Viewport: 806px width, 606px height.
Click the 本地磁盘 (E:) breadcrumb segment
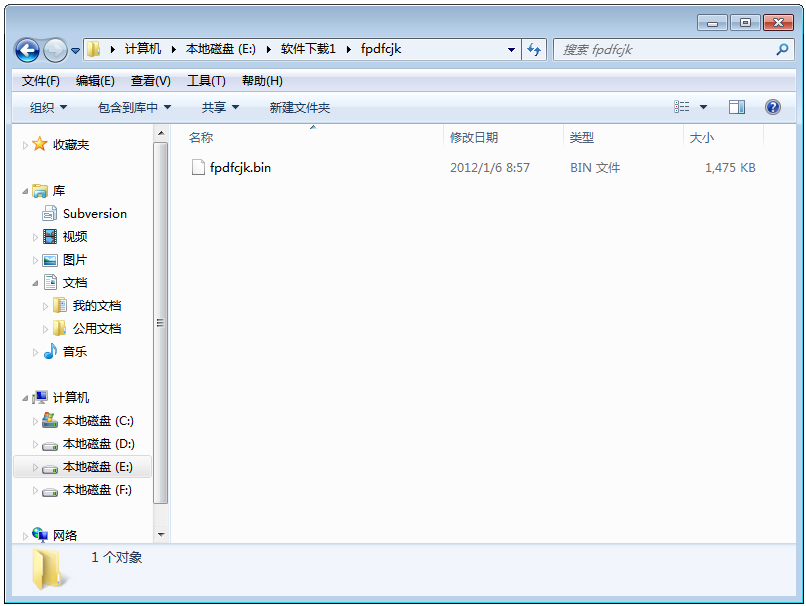point(221,49)
